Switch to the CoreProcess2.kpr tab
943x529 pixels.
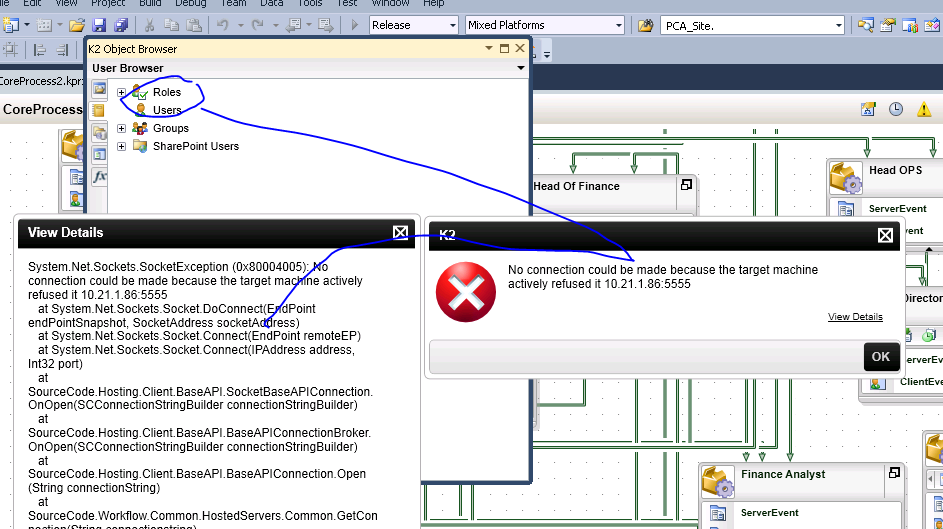[41, 81]
